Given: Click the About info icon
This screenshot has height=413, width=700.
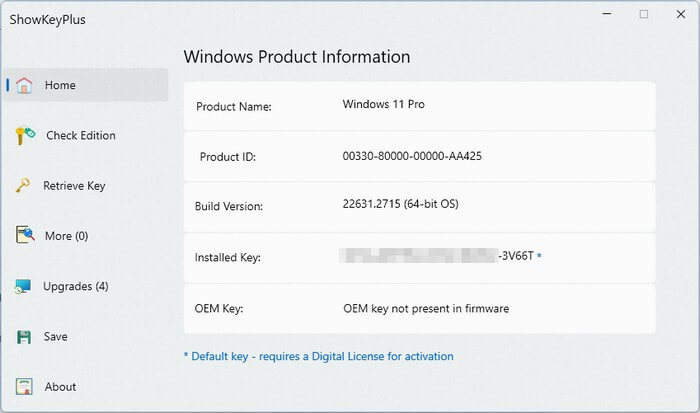Looking at the screenshot, I should tap(25, 387).
